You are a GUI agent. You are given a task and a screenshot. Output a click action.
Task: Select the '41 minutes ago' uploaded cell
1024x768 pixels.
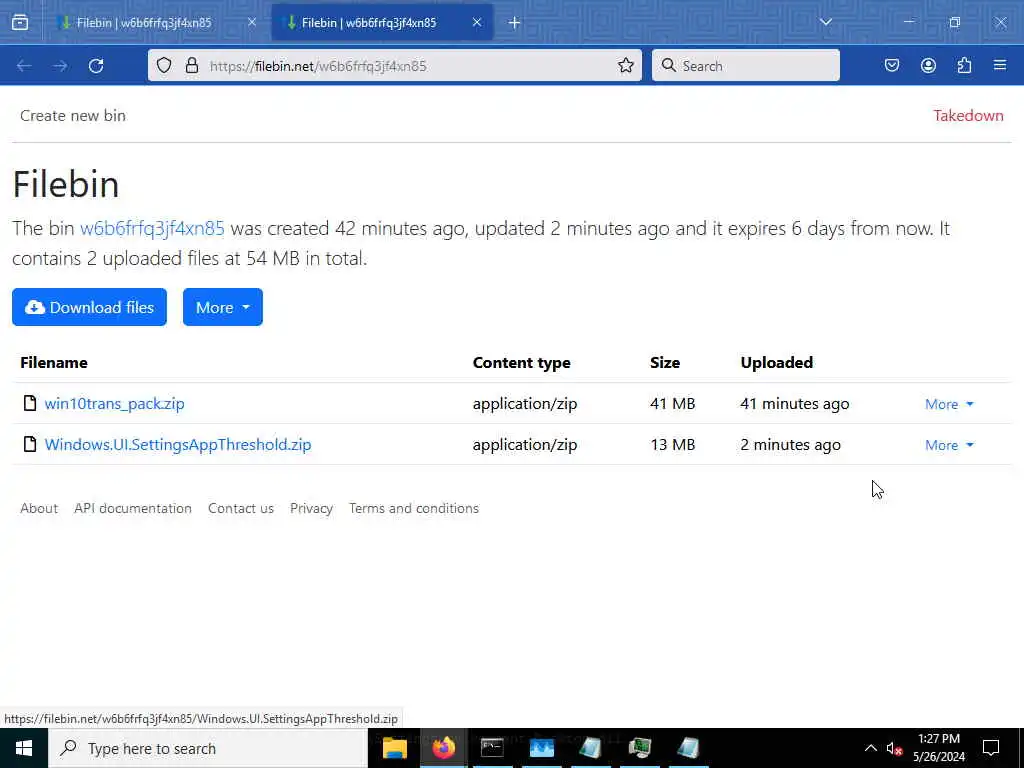795,404
